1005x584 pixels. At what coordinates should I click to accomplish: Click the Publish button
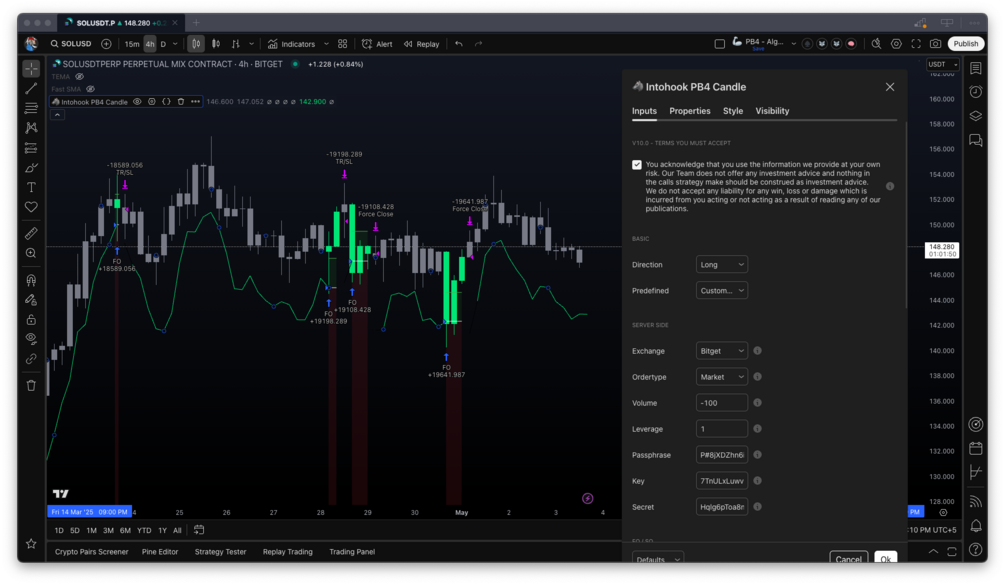965,44
